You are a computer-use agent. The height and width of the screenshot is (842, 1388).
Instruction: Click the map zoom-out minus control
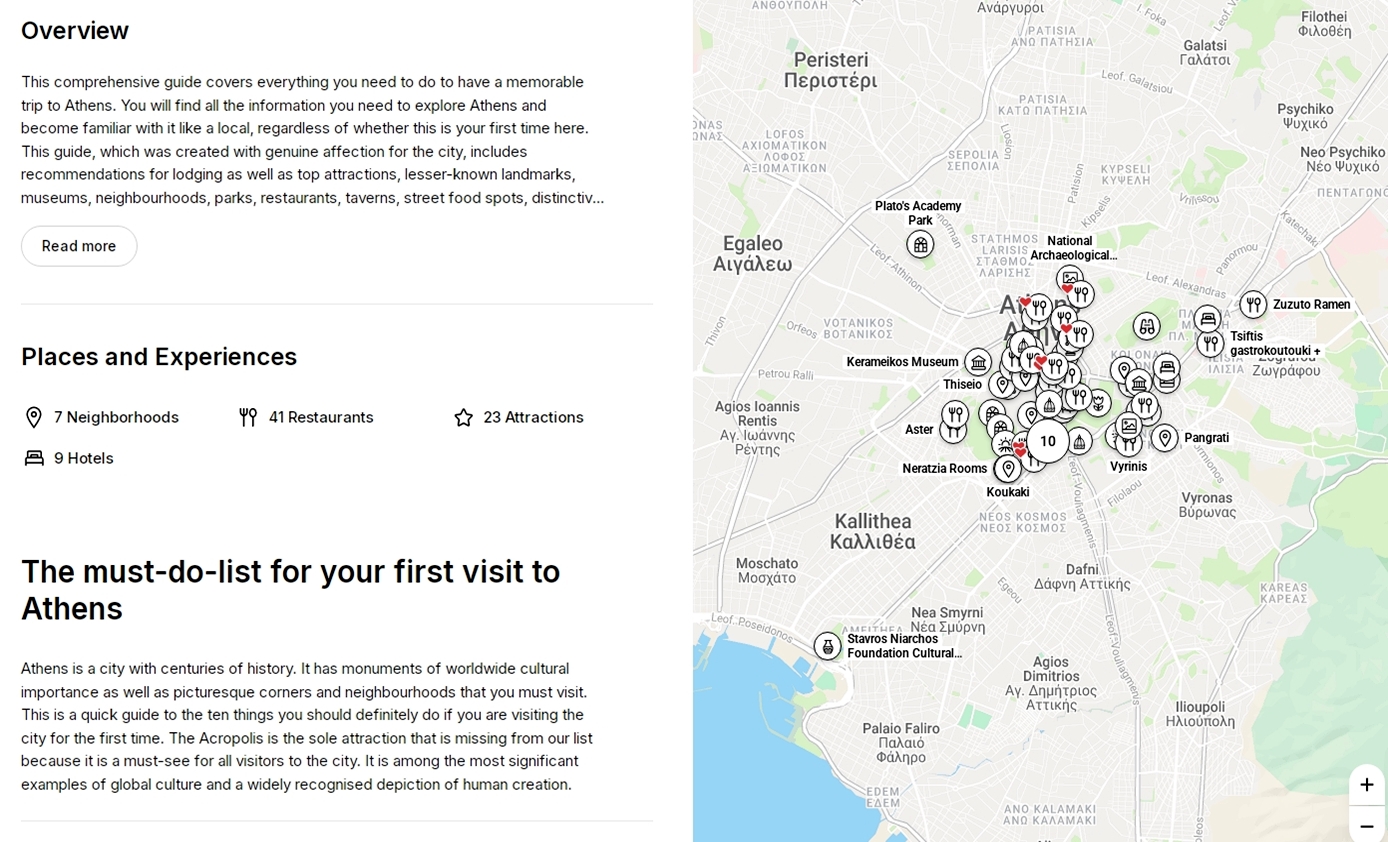[1366, 827]
